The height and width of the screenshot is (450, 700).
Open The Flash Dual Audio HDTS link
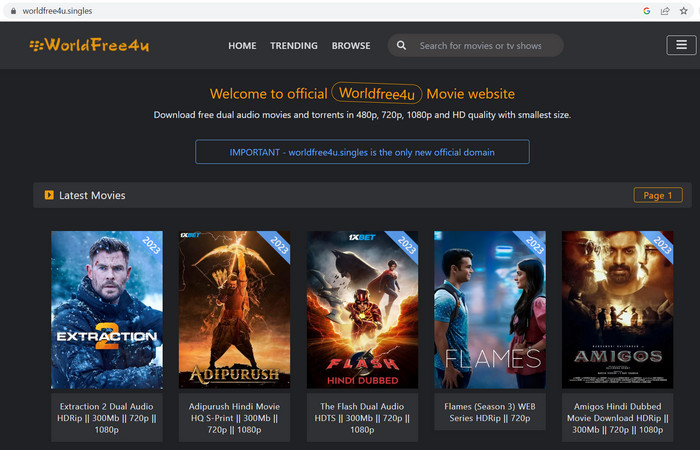click(362, 418)
